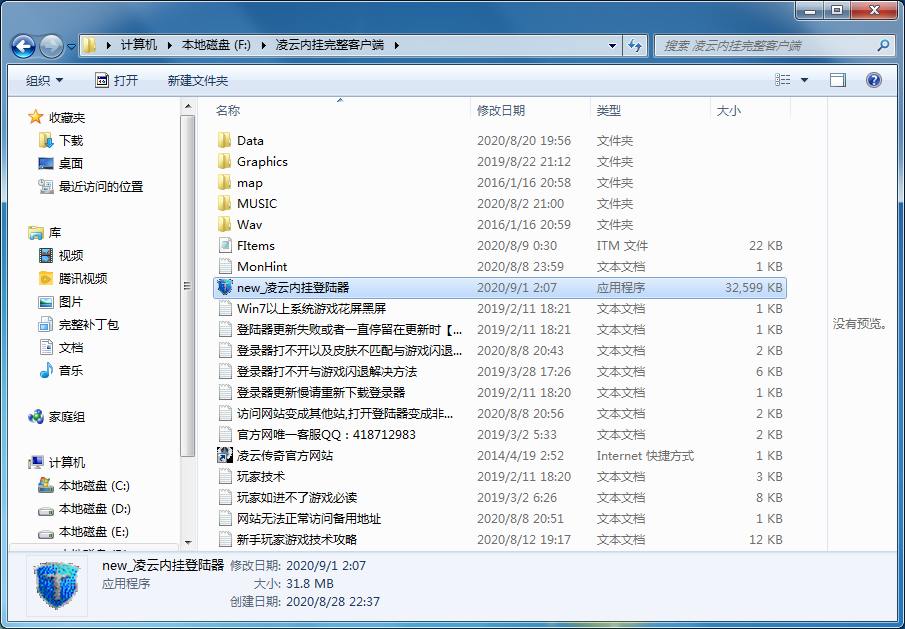Image resolution: width=905 pixels, height=629 pixels.
Task: Select the MonHint text file icon
Action: 225,266
